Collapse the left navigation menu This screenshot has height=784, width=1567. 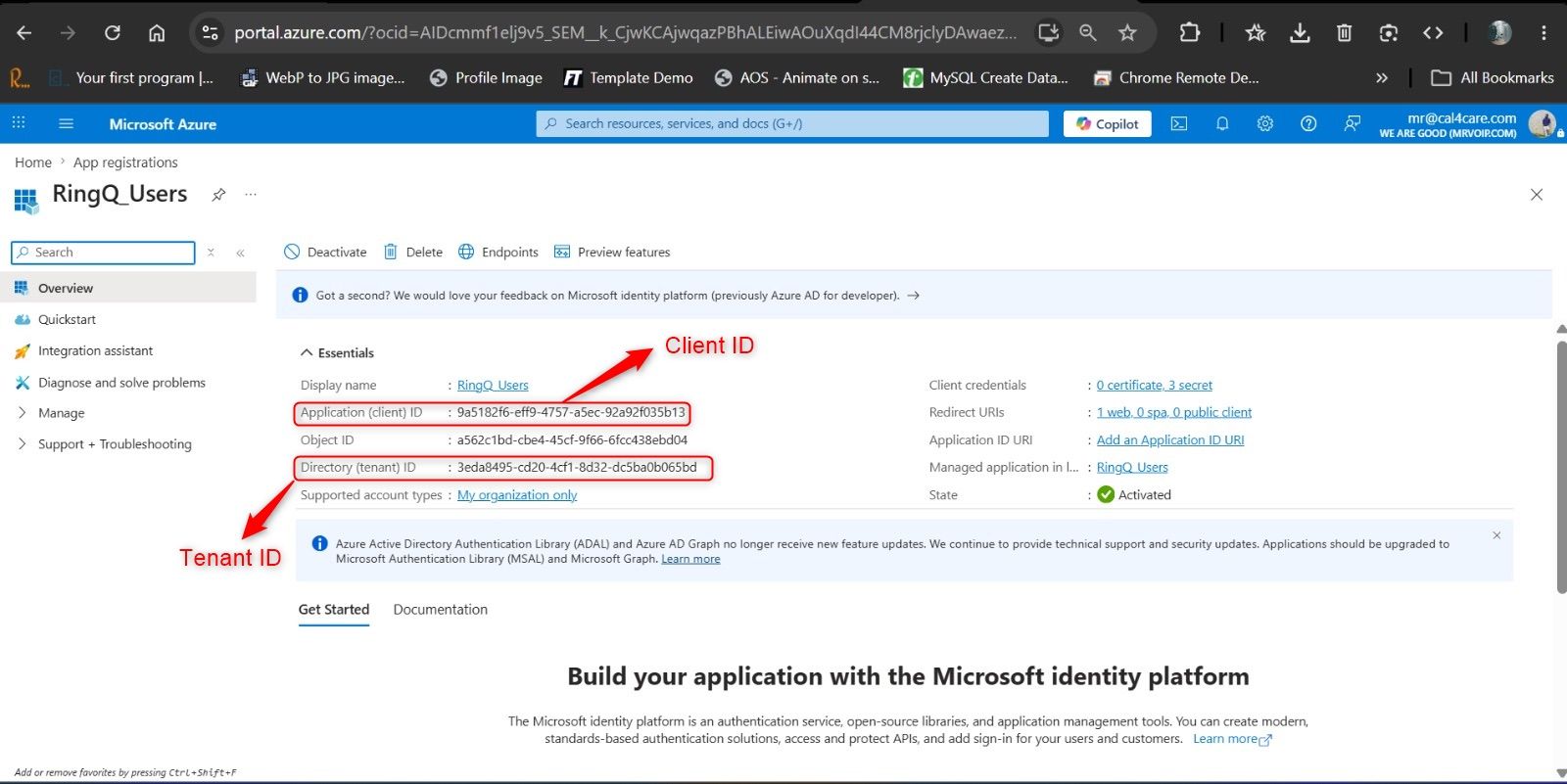[240, 253]
